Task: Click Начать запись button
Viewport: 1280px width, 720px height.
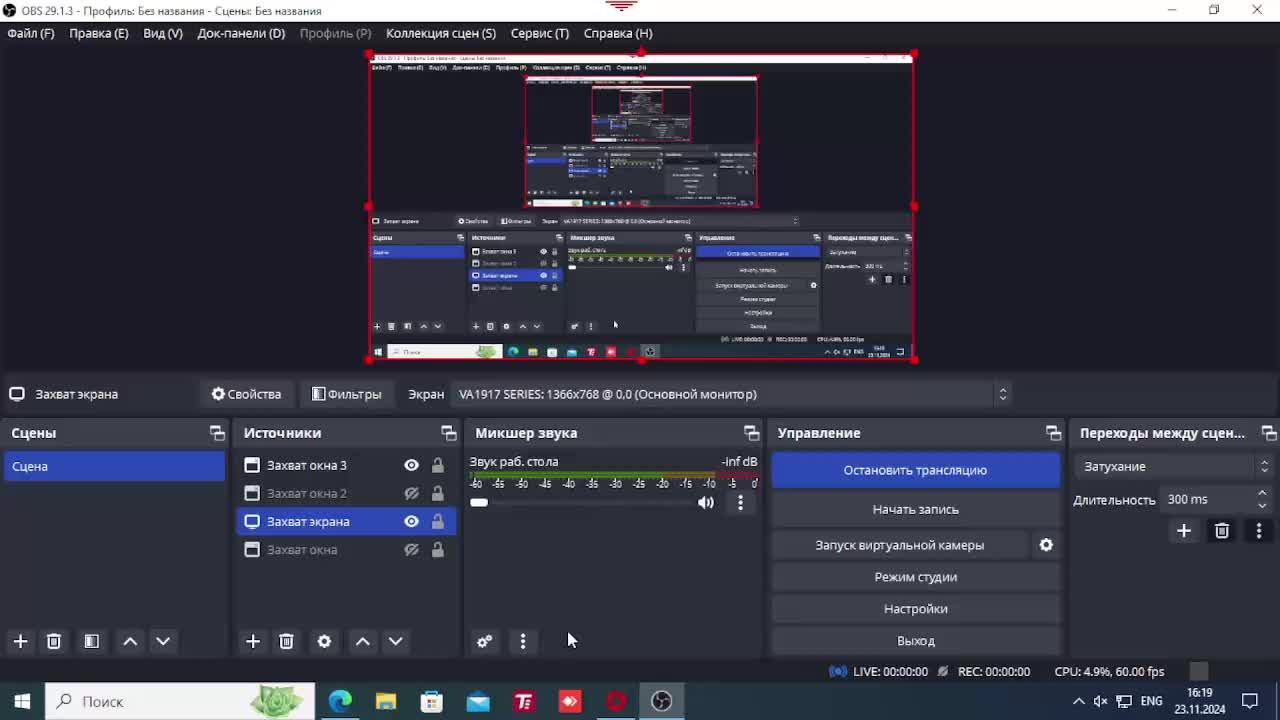Action: coord(915,509)
